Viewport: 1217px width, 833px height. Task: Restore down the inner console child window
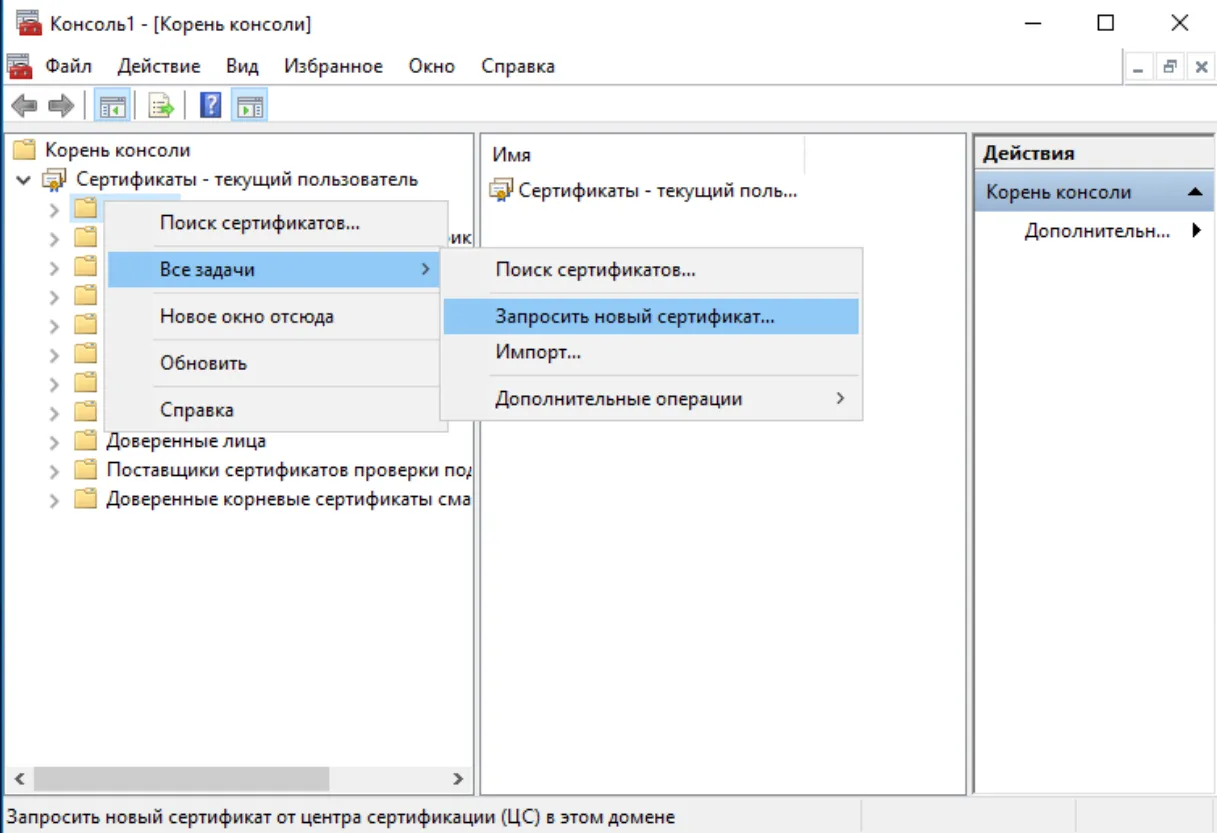click(1169, 68)
